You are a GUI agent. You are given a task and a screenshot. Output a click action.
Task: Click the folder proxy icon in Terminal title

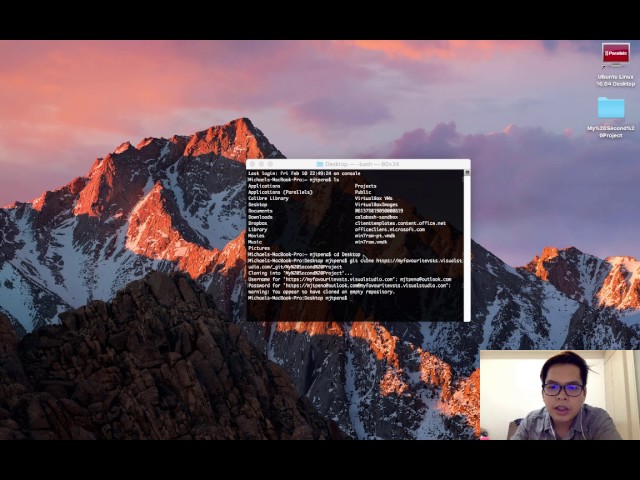[320, 164]
